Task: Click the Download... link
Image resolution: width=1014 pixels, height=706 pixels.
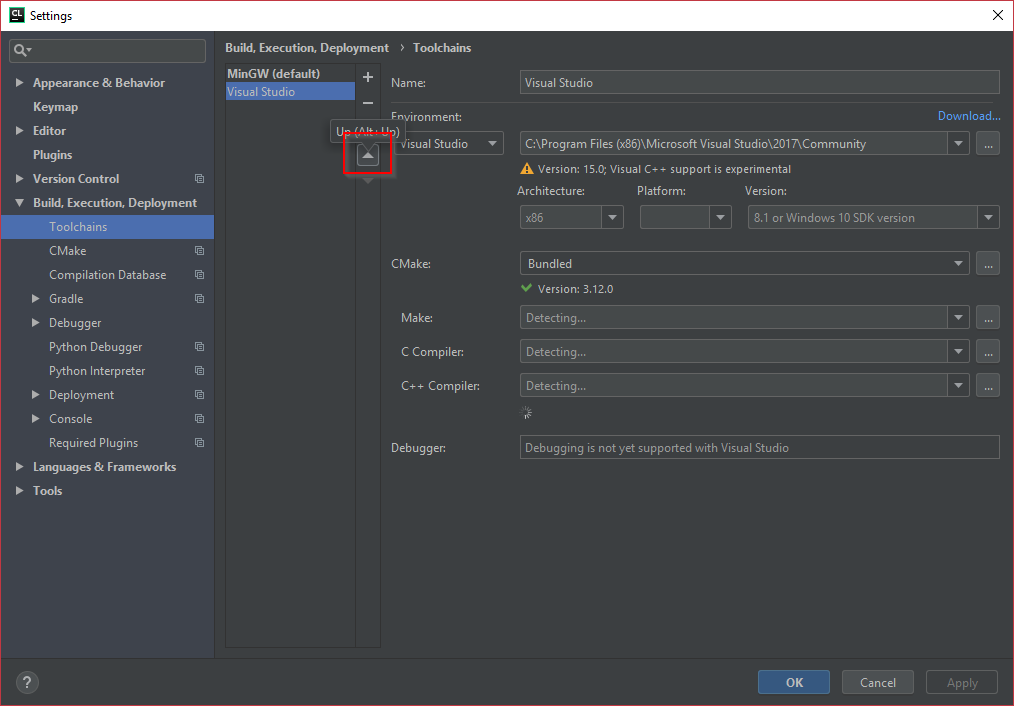Action: 969,116
